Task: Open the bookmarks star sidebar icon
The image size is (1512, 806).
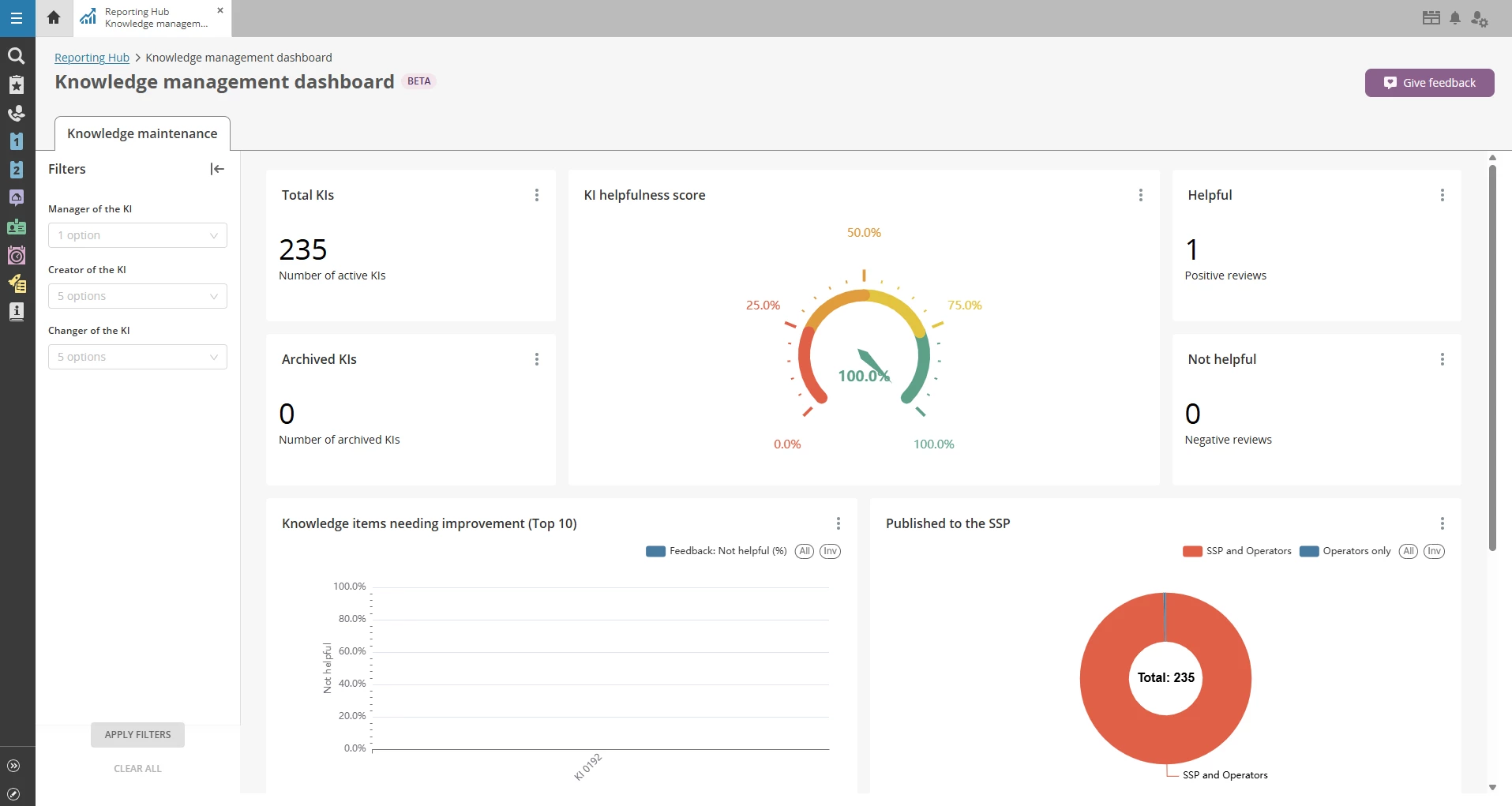Action: click(x=16, y=84)
